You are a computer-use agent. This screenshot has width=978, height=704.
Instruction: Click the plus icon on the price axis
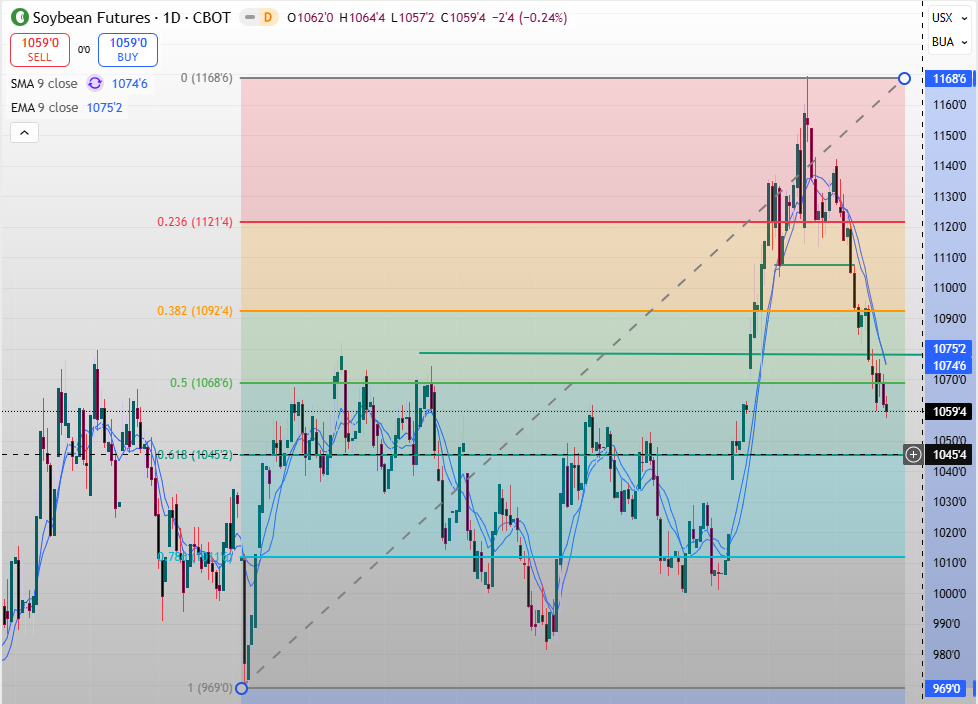[x=913, y=455]
